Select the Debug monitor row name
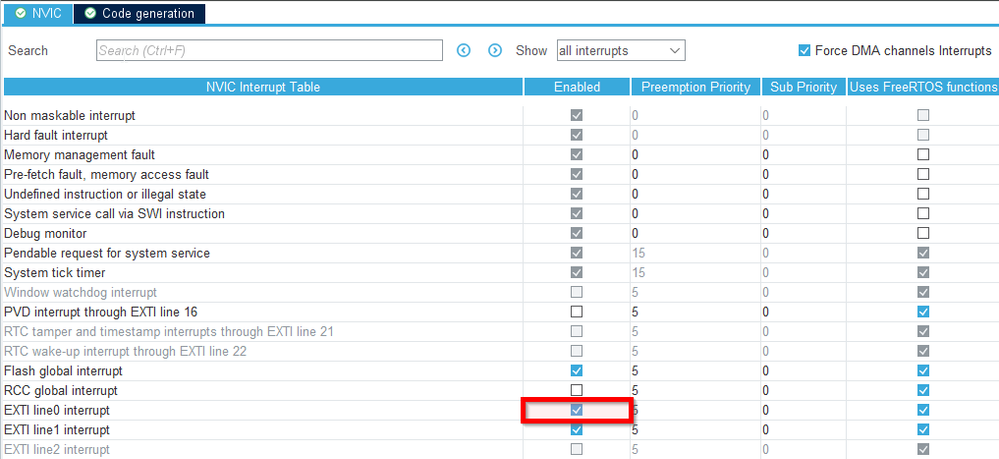The height and width of the screenshot is (459, 999). click(45, 233)
